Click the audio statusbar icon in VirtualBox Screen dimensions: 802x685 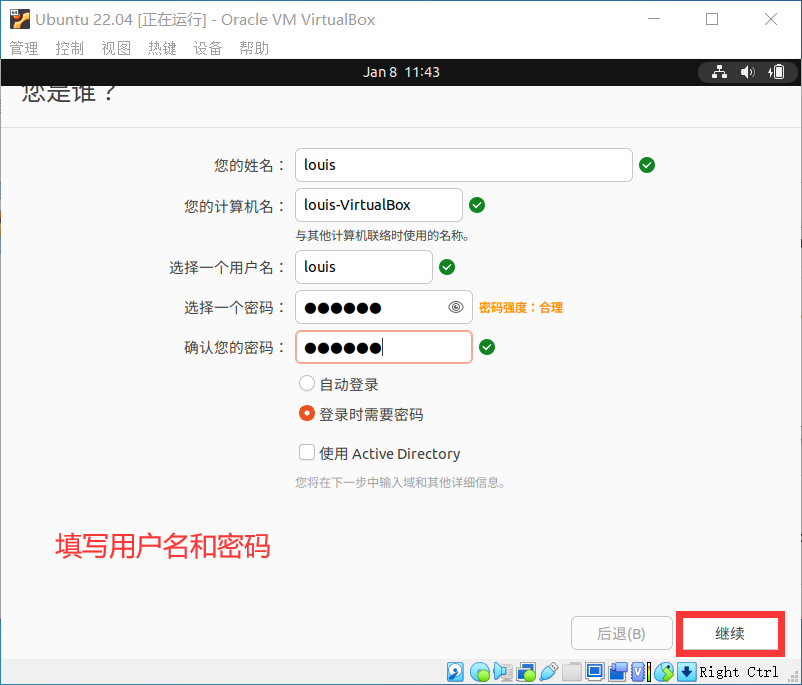(501, 671)
